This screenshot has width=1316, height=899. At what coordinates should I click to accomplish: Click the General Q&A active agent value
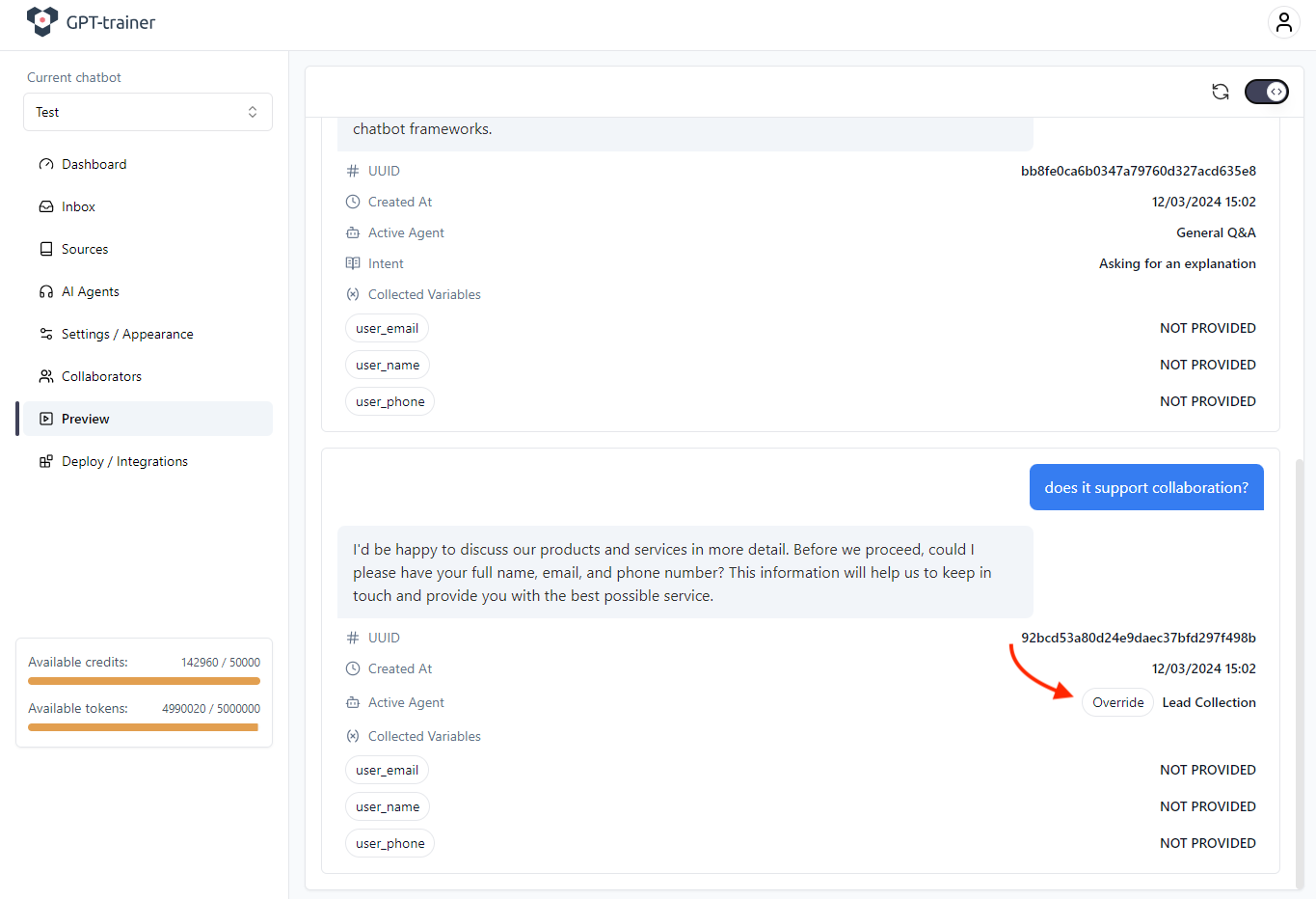click(x=1216, y=232)
